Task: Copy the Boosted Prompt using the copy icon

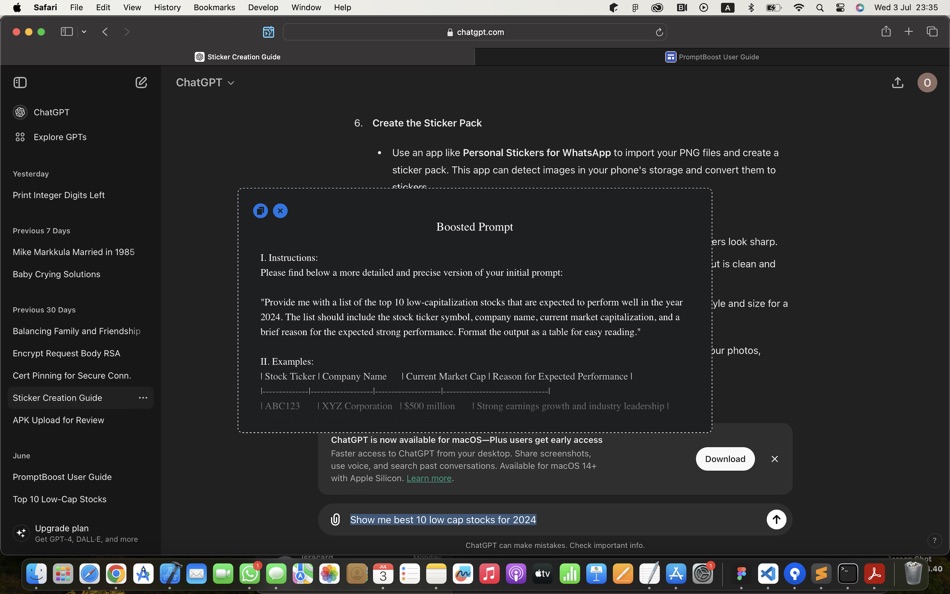Action: [260, 210]
